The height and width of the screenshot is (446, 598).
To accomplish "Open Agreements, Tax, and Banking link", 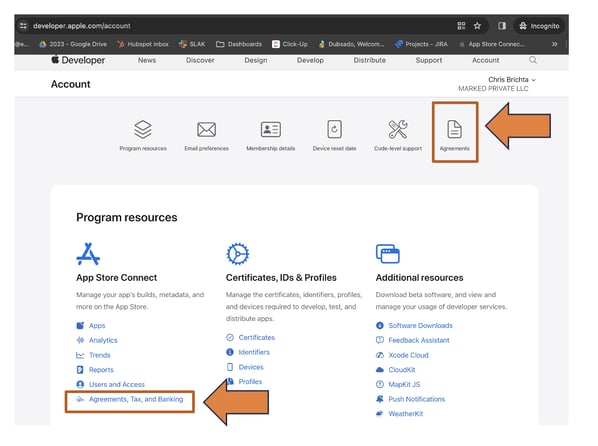I will pos(136,399).
